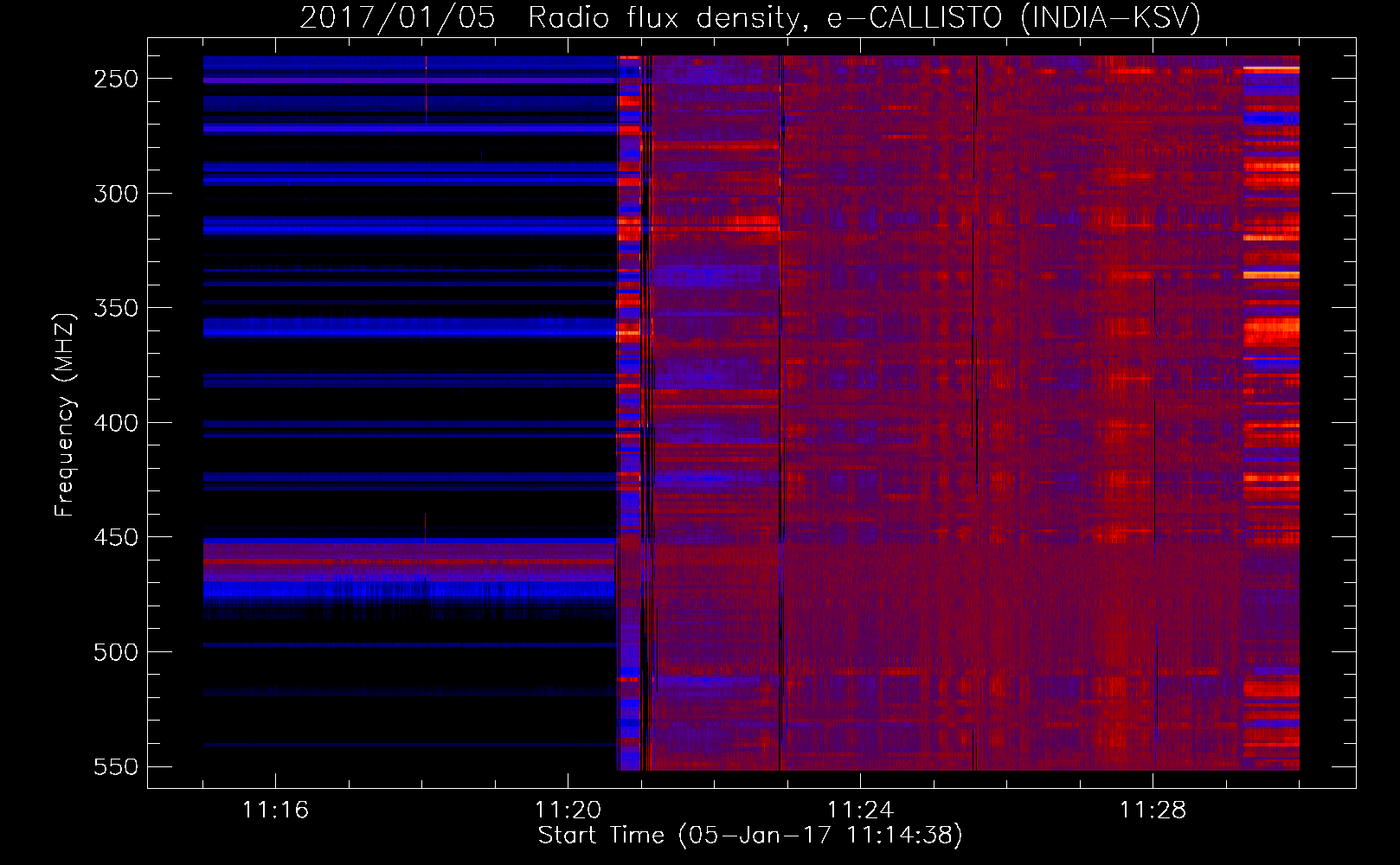Select the 400 frequency tick label
Viewport: 1400px width, 865px height.
pos(116,423)
